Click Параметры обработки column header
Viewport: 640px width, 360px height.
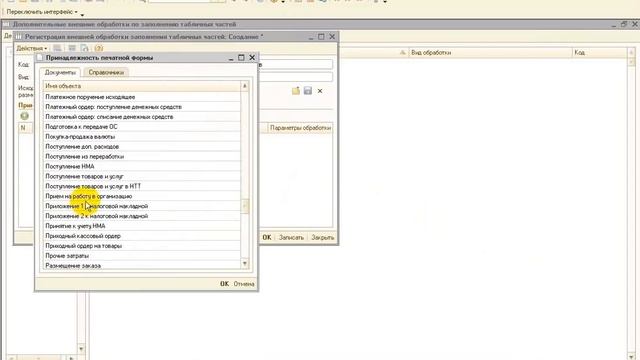click(300, 128)
